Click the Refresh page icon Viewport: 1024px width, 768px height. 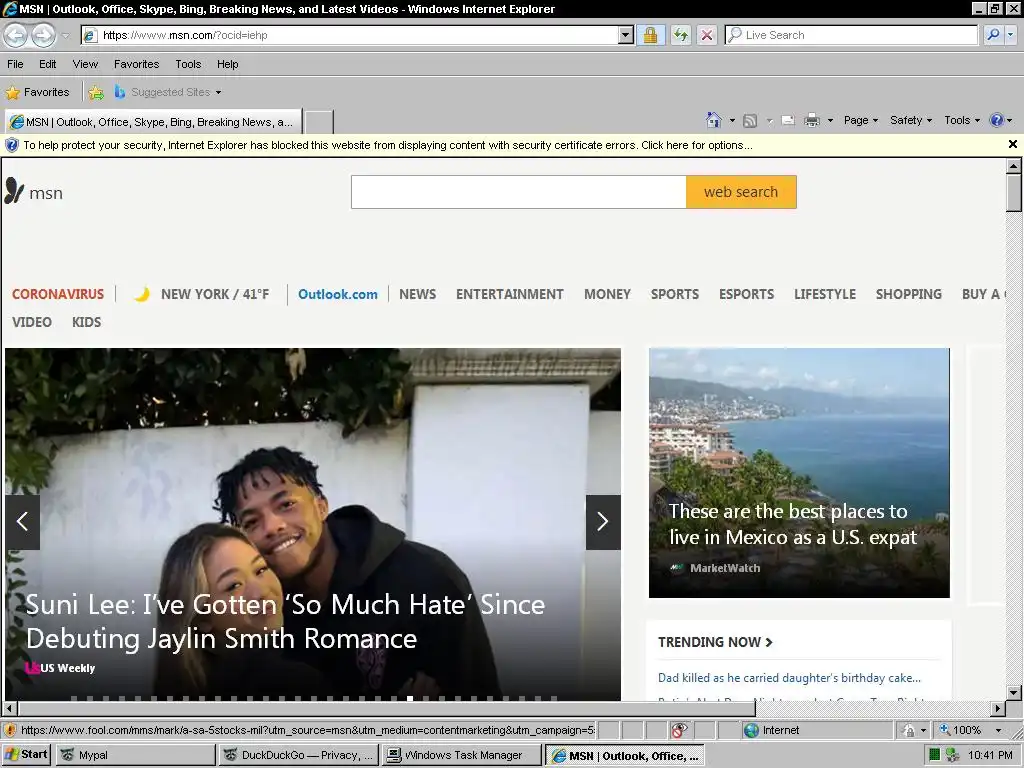(x=680, y=35)
